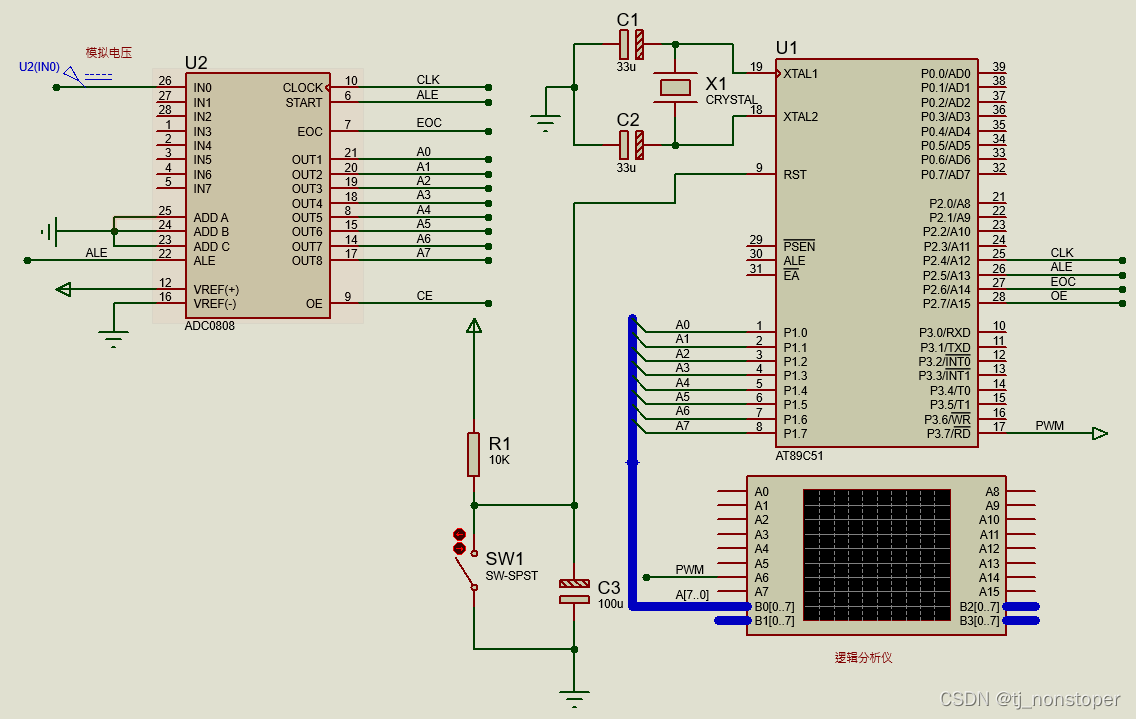
Task: Click the 'XTAL1' pin label
Action: pyautogui.click(x=801, y=74)
